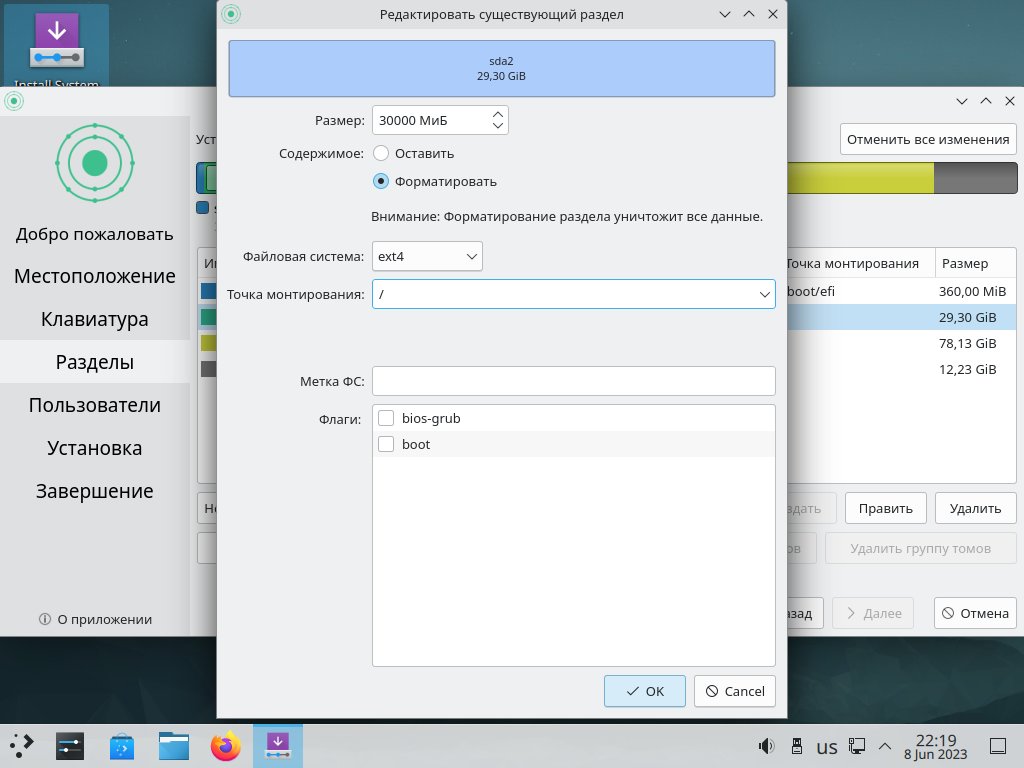Click the Calamares logo in the installer sidebar

coord(95,163)
